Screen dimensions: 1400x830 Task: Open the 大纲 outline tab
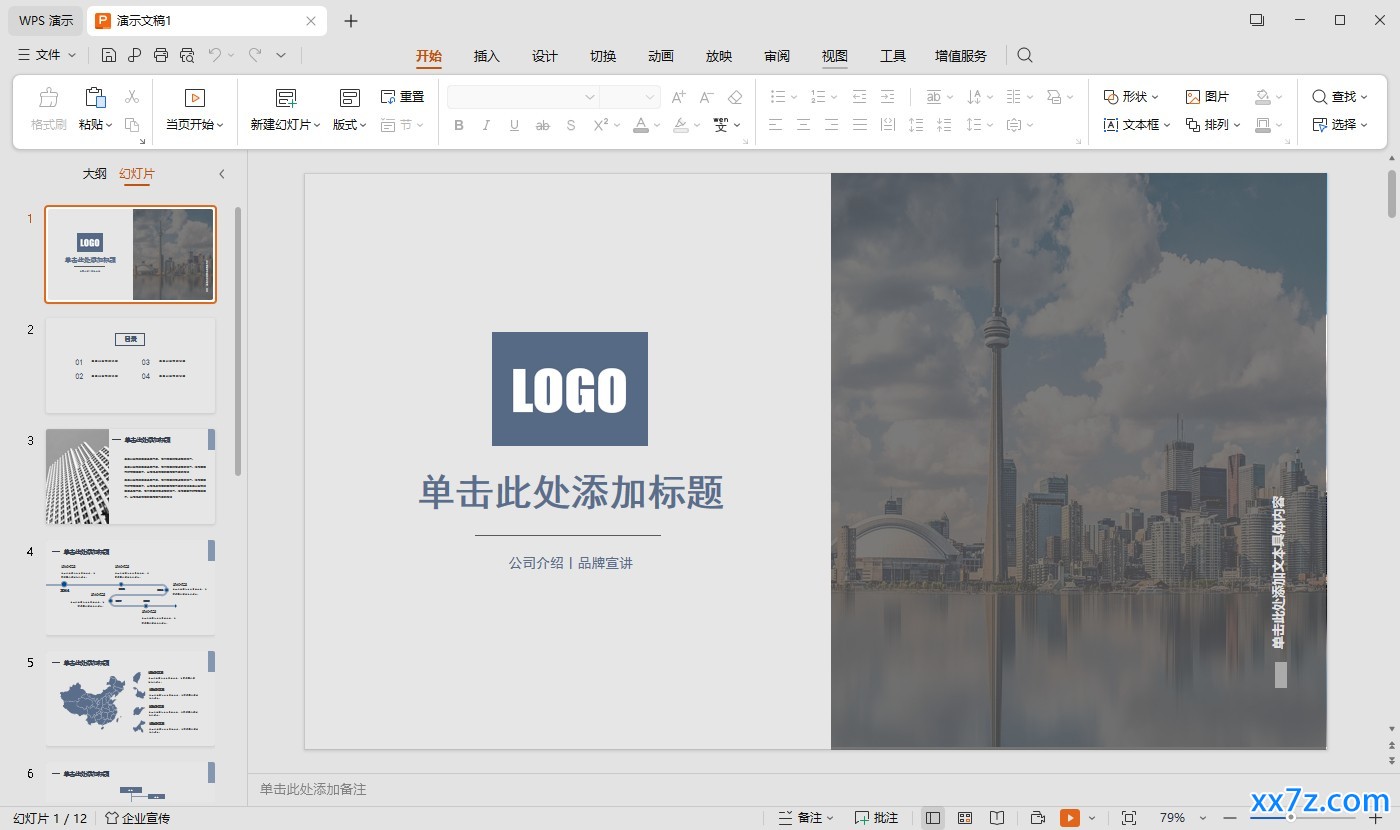click(94, 174)
